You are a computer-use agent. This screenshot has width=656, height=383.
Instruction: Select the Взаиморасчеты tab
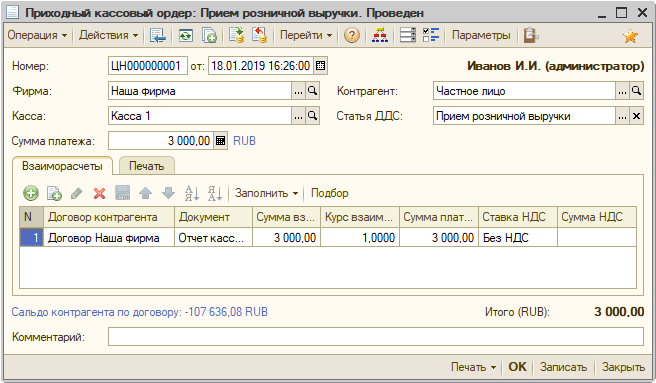coord(62,166)
